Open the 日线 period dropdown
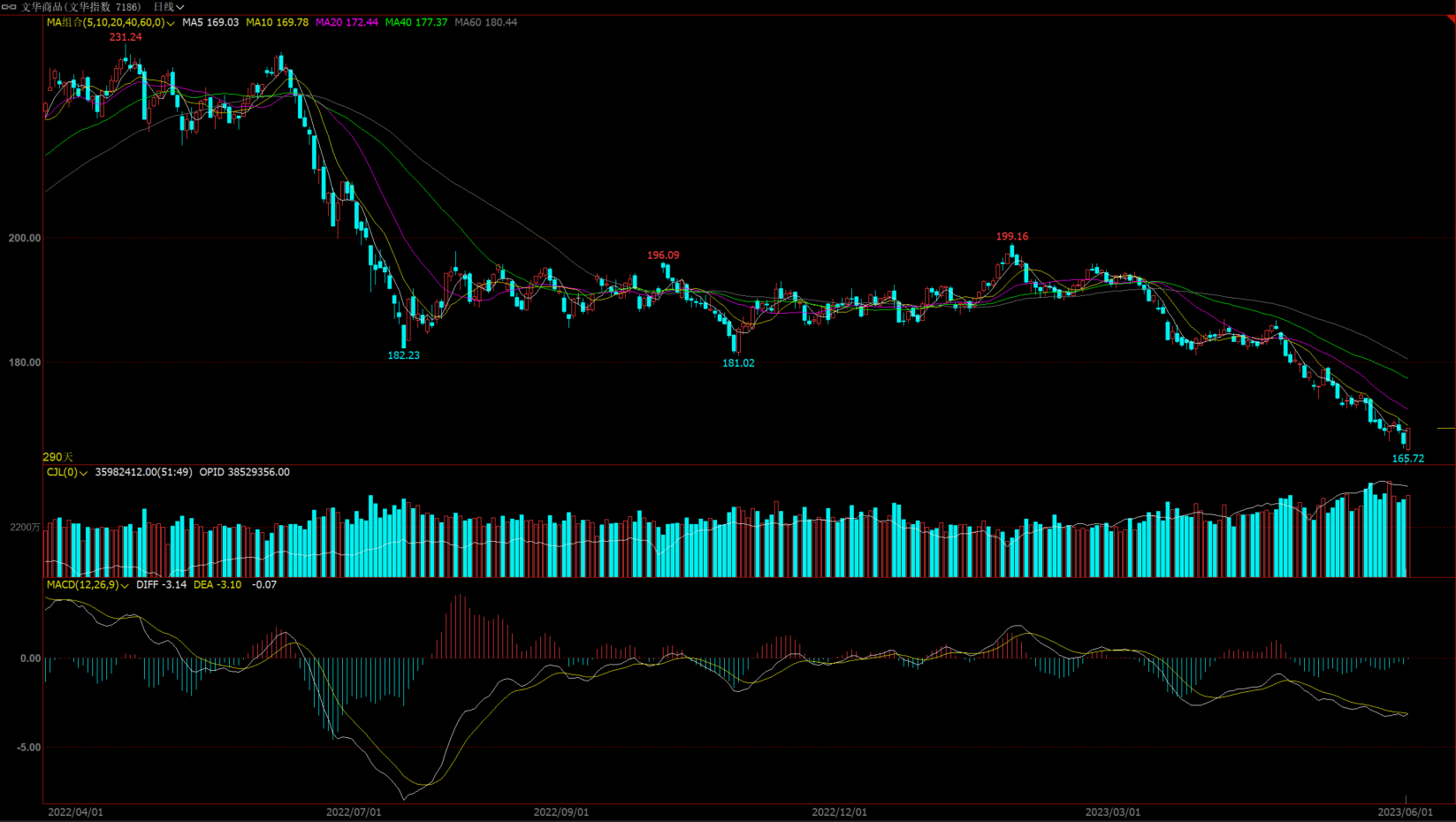The height and width of the screenshot is (822, 1456). [x=169, y=6]
